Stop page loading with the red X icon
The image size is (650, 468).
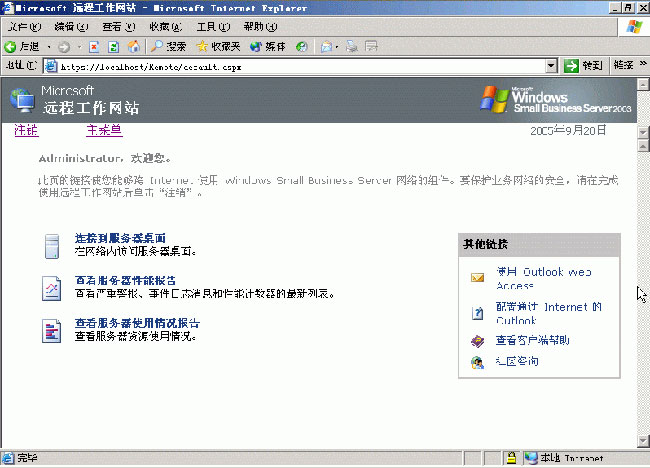[94, 47]
